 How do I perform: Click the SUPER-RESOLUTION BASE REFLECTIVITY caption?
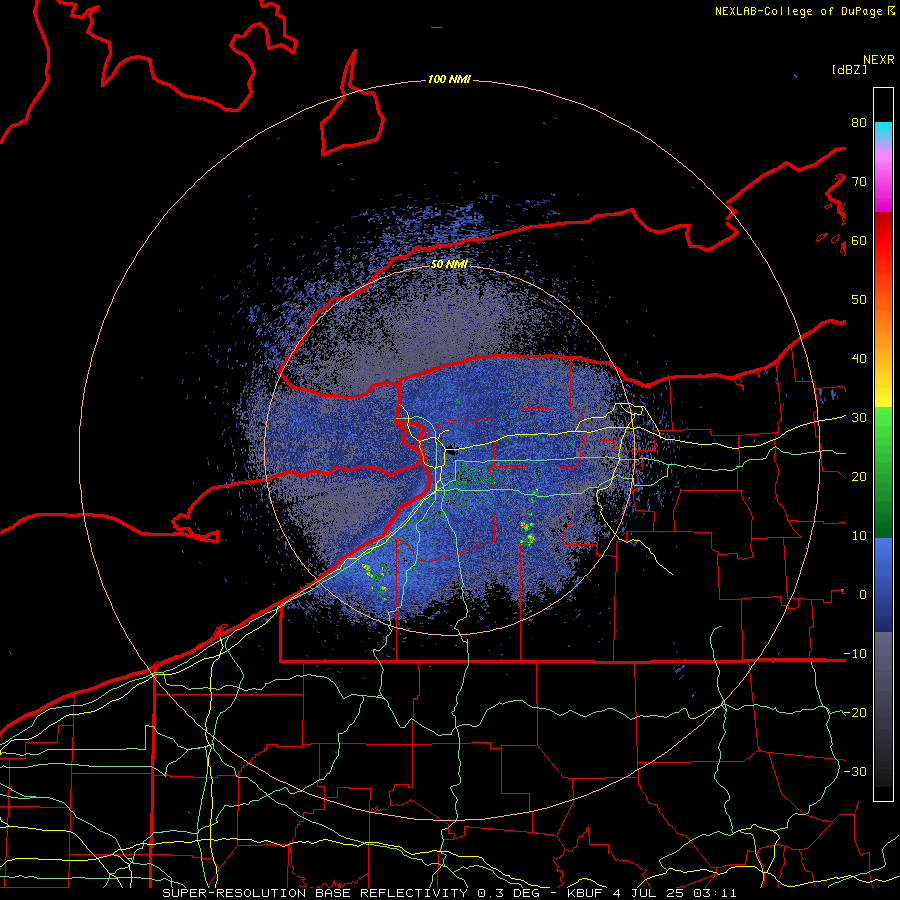point(315,893)
